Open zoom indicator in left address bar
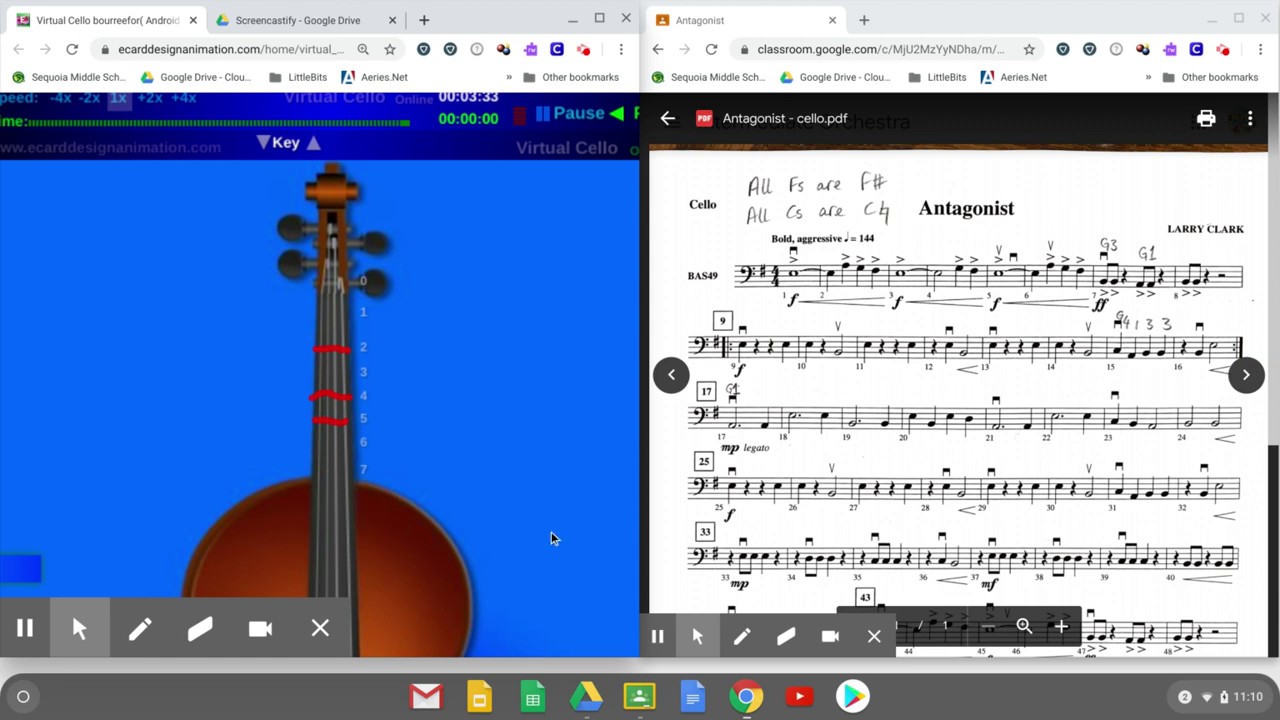1280x720 pixels. point(363,49)
